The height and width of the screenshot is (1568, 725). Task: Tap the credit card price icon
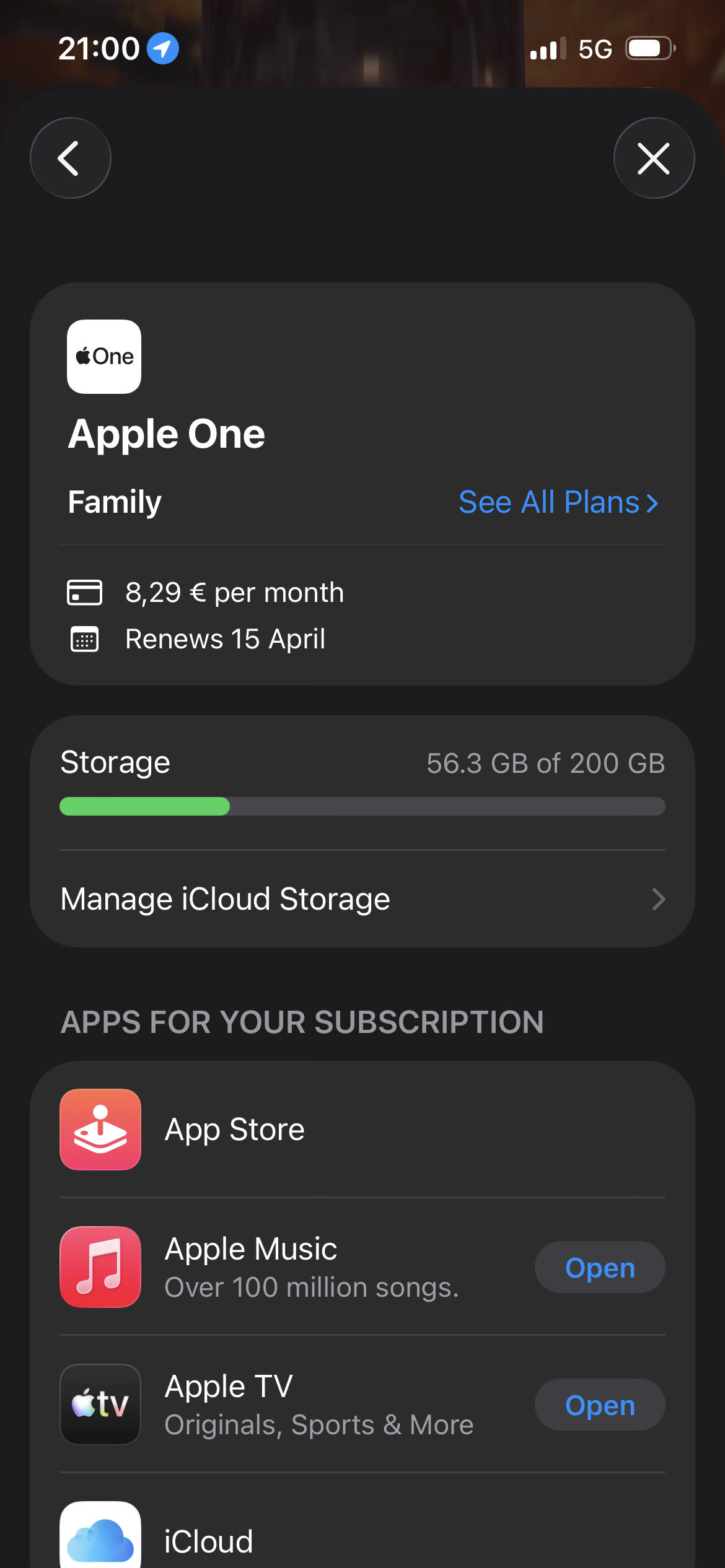click(x=84, y=592)
